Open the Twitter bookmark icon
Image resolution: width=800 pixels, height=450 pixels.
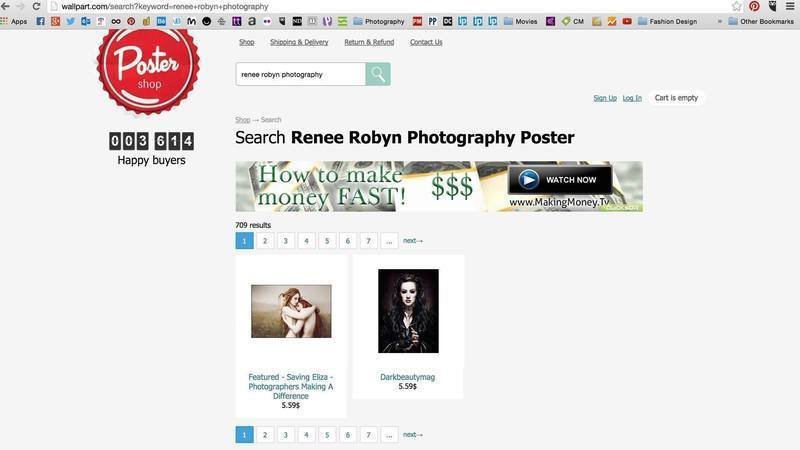[71, 21]
